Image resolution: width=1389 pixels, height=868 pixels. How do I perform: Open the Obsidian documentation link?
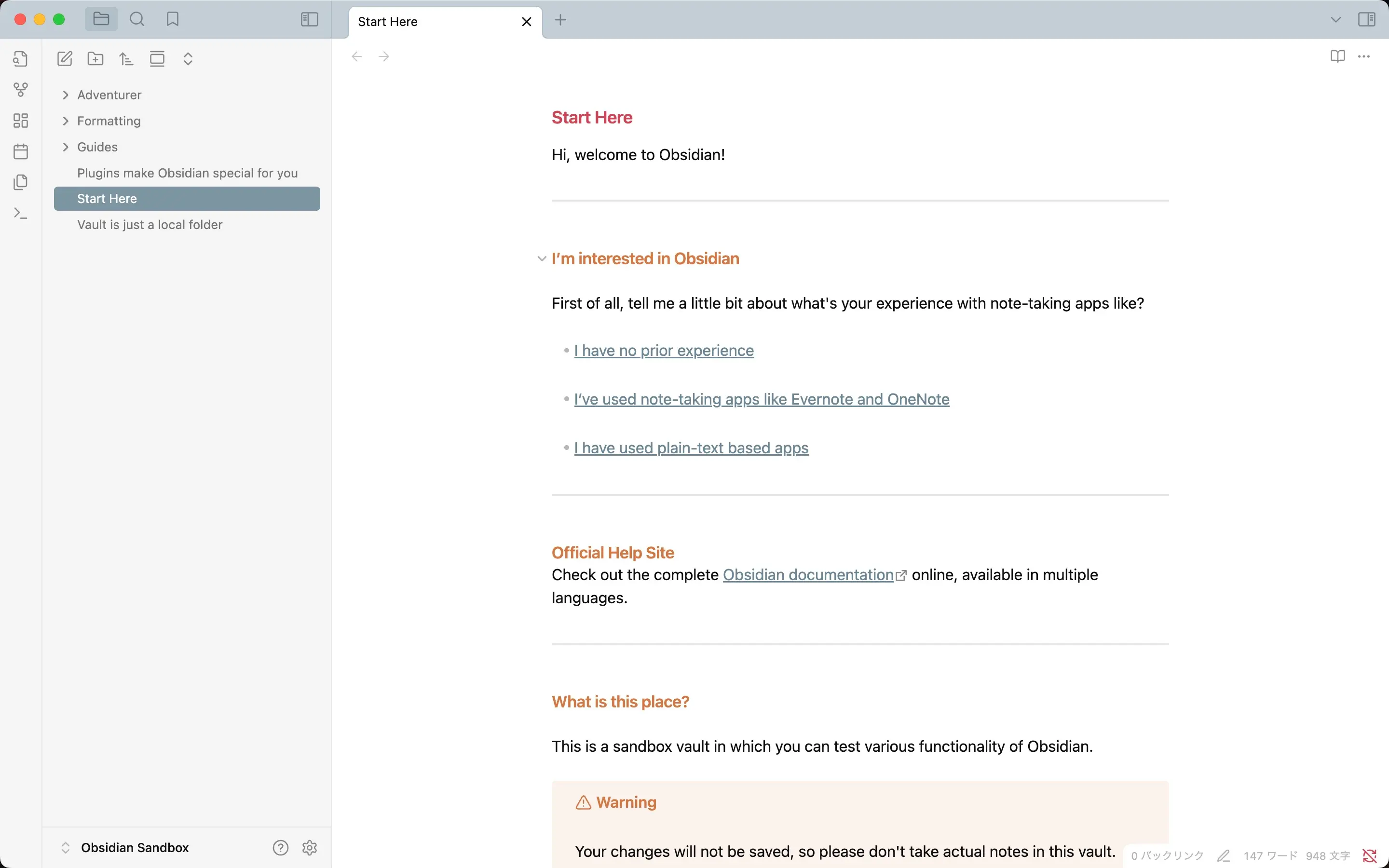pos(807,575)
